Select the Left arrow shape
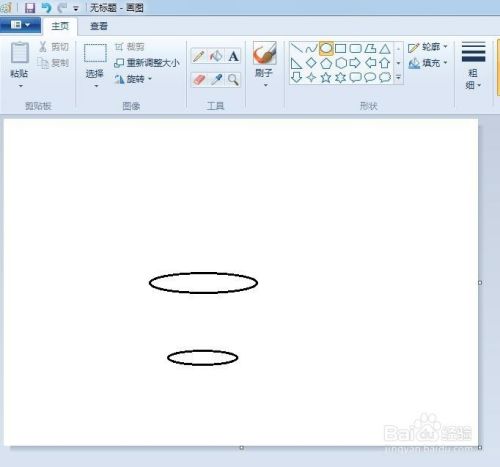 (370, 63)
